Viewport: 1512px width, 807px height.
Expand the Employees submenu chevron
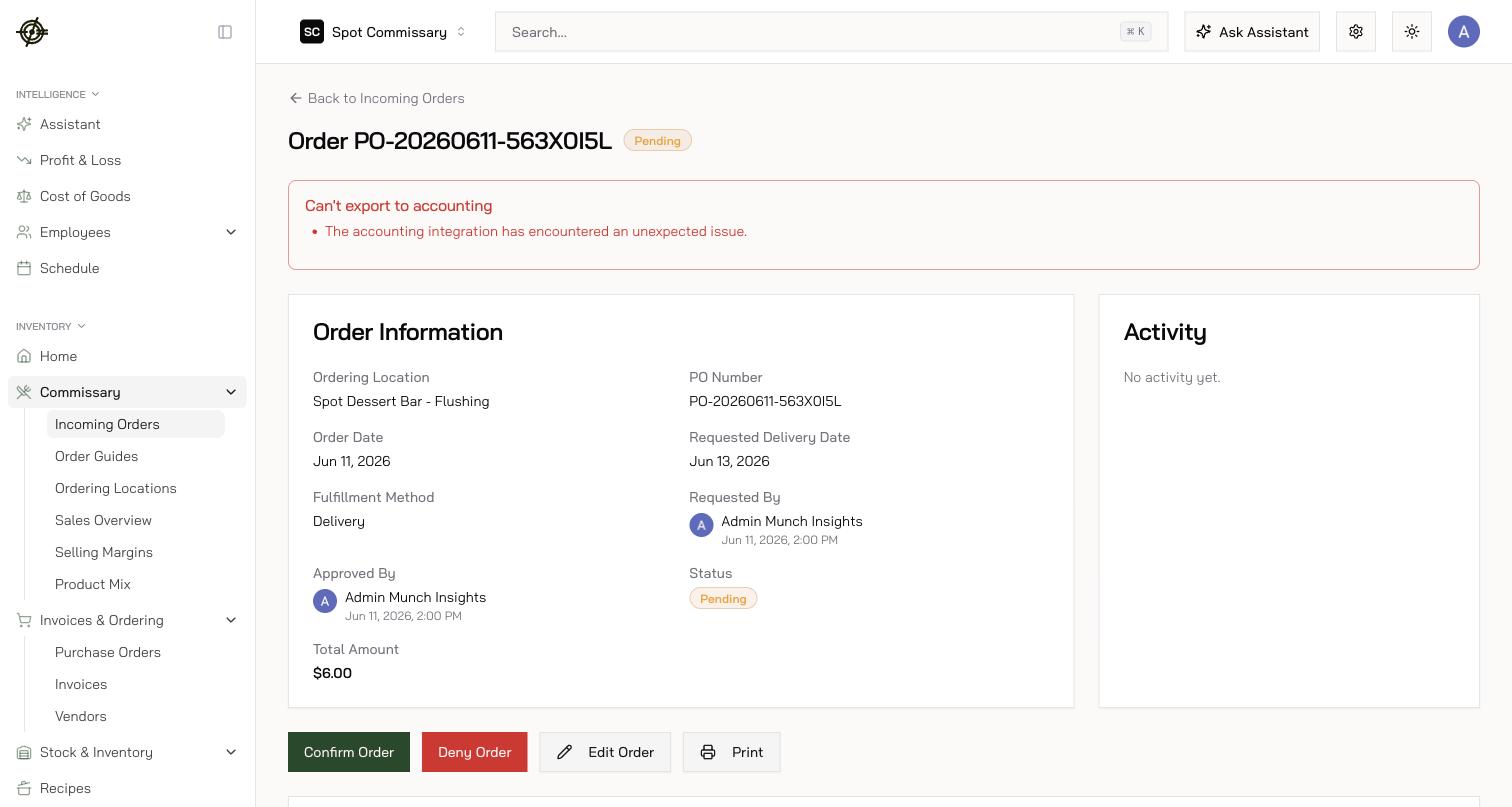click(x=231, y=232)
